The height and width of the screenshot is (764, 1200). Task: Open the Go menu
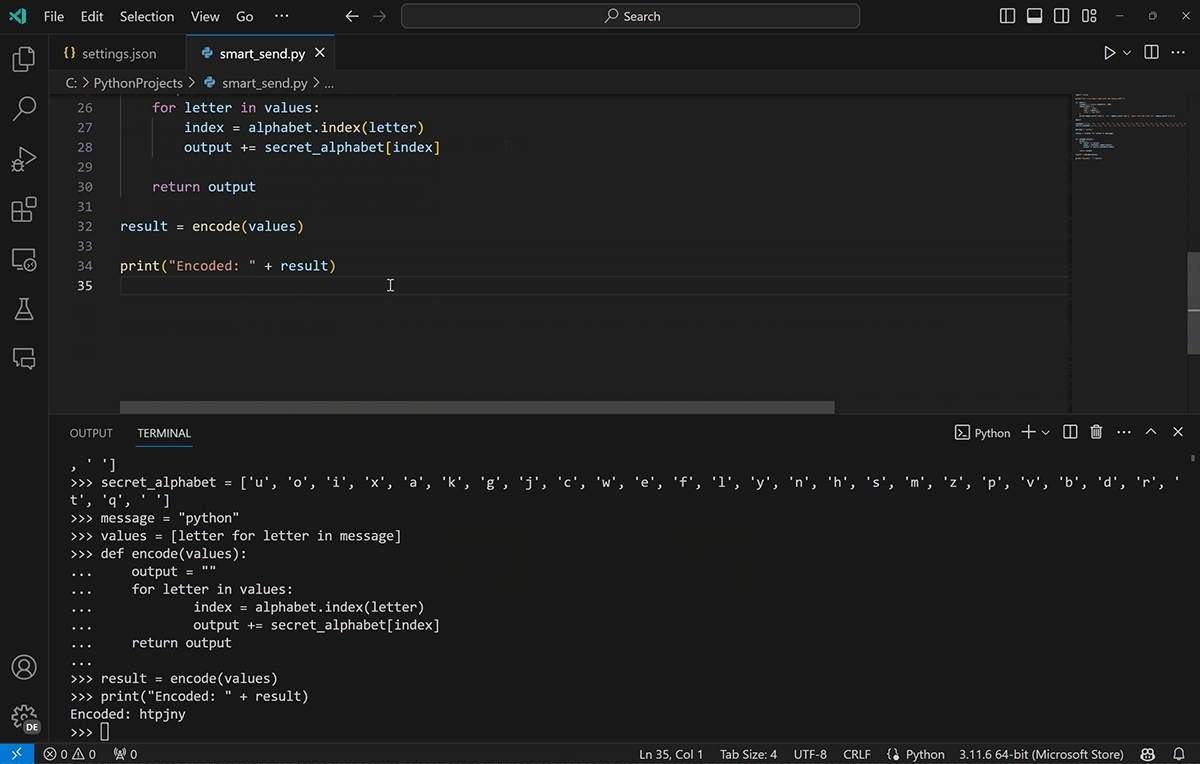point(245,16)
